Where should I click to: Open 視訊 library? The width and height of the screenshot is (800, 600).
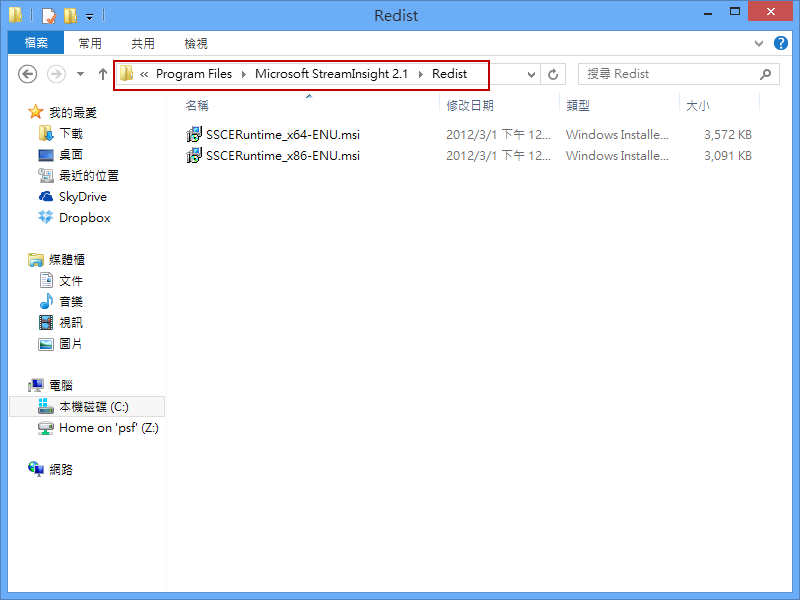pos(71,322)
